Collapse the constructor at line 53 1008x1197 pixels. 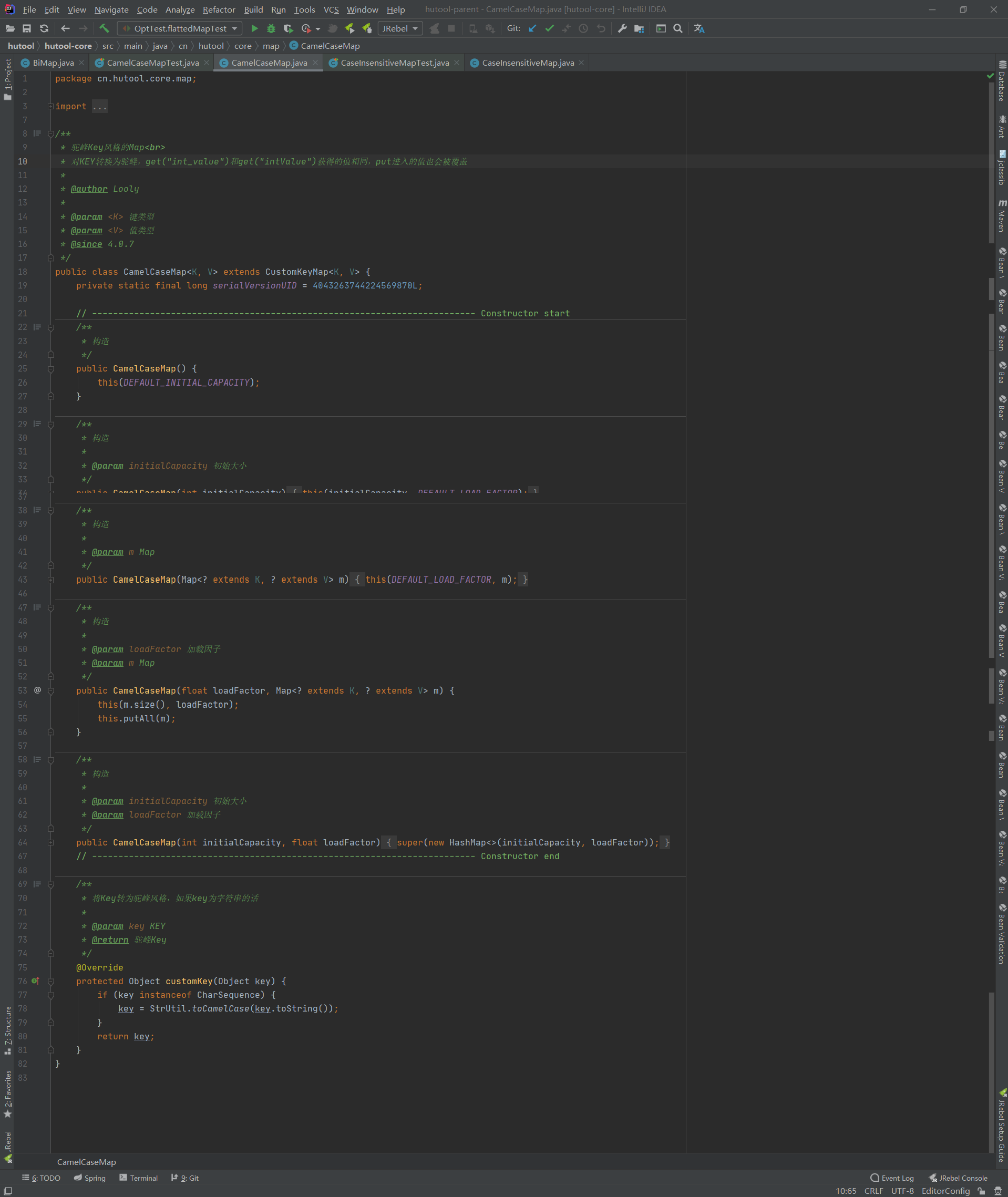click(x=51, y=691)
